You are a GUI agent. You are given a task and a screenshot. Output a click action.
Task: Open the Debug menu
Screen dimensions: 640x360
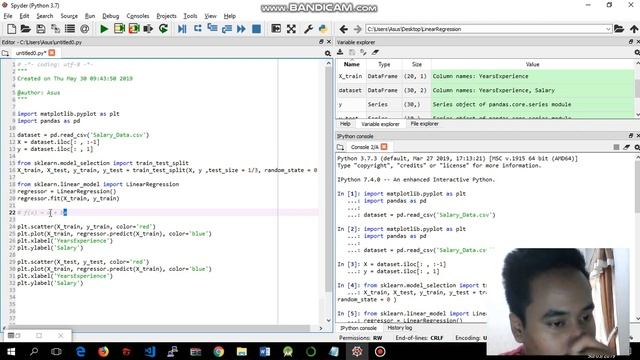click(111, 16)
